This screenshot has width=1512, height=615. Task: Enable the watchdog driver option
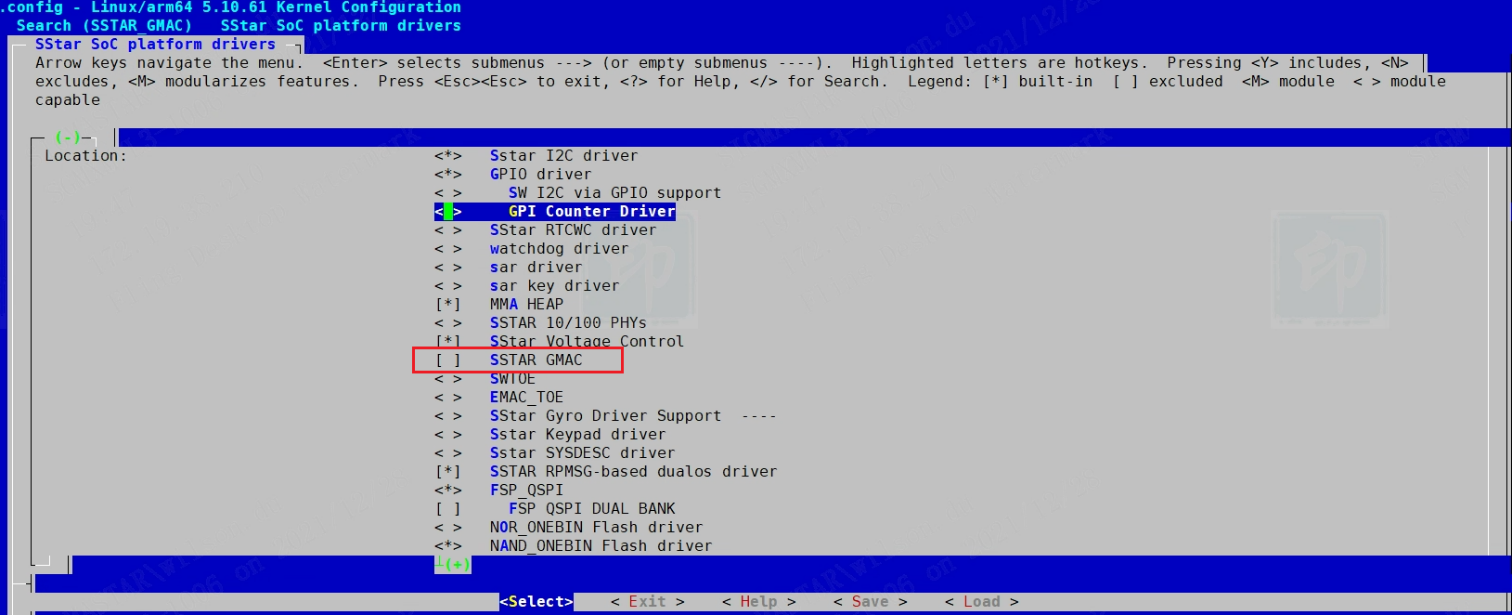pyautogui.click(x=448, y=249)
